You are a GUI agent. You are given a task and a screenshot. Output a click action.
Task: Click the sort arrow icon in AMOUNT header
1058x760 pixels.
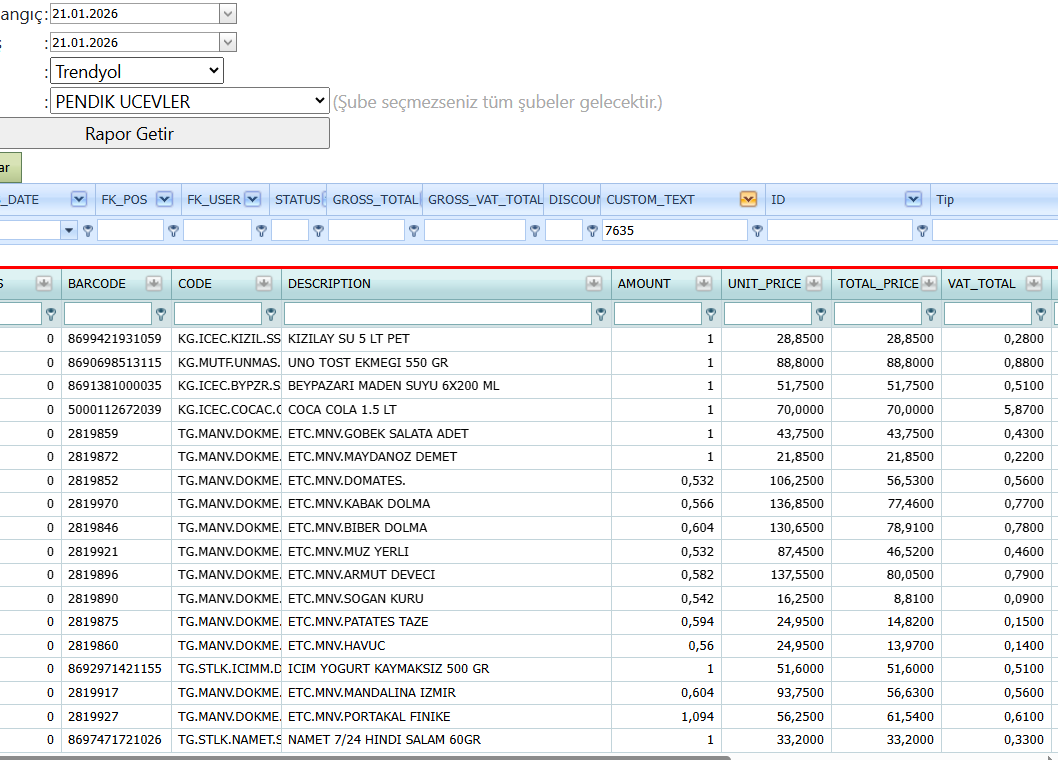(x=704, y=283)
